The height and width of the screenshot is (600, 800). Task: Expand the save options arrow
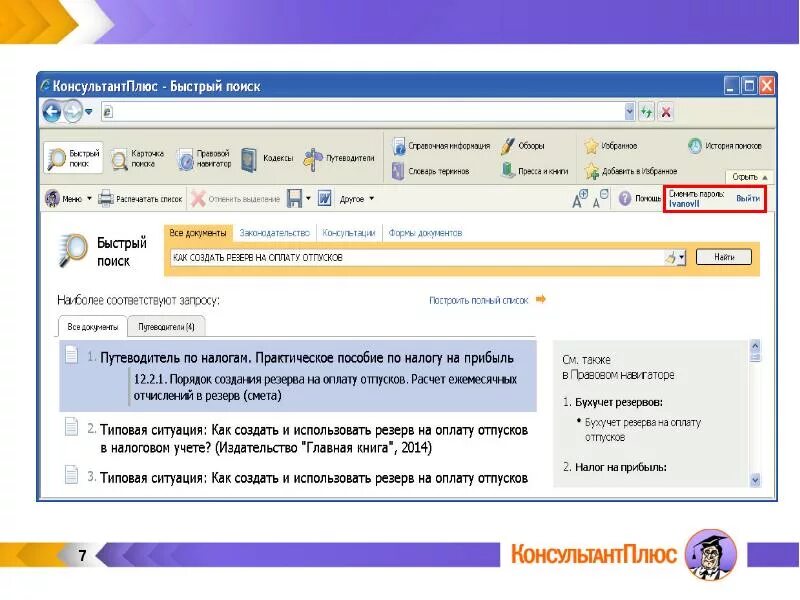tap(308, 198)
